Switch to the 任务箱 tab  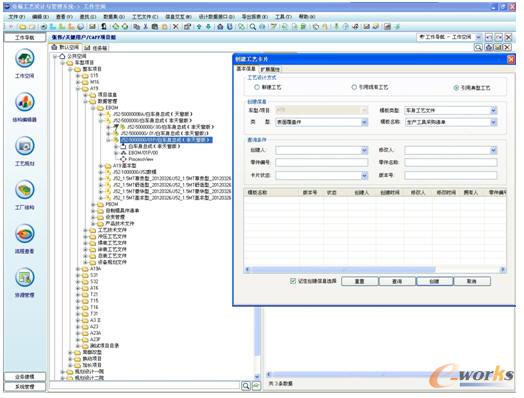pyautogui.click(x=96, y=48)
